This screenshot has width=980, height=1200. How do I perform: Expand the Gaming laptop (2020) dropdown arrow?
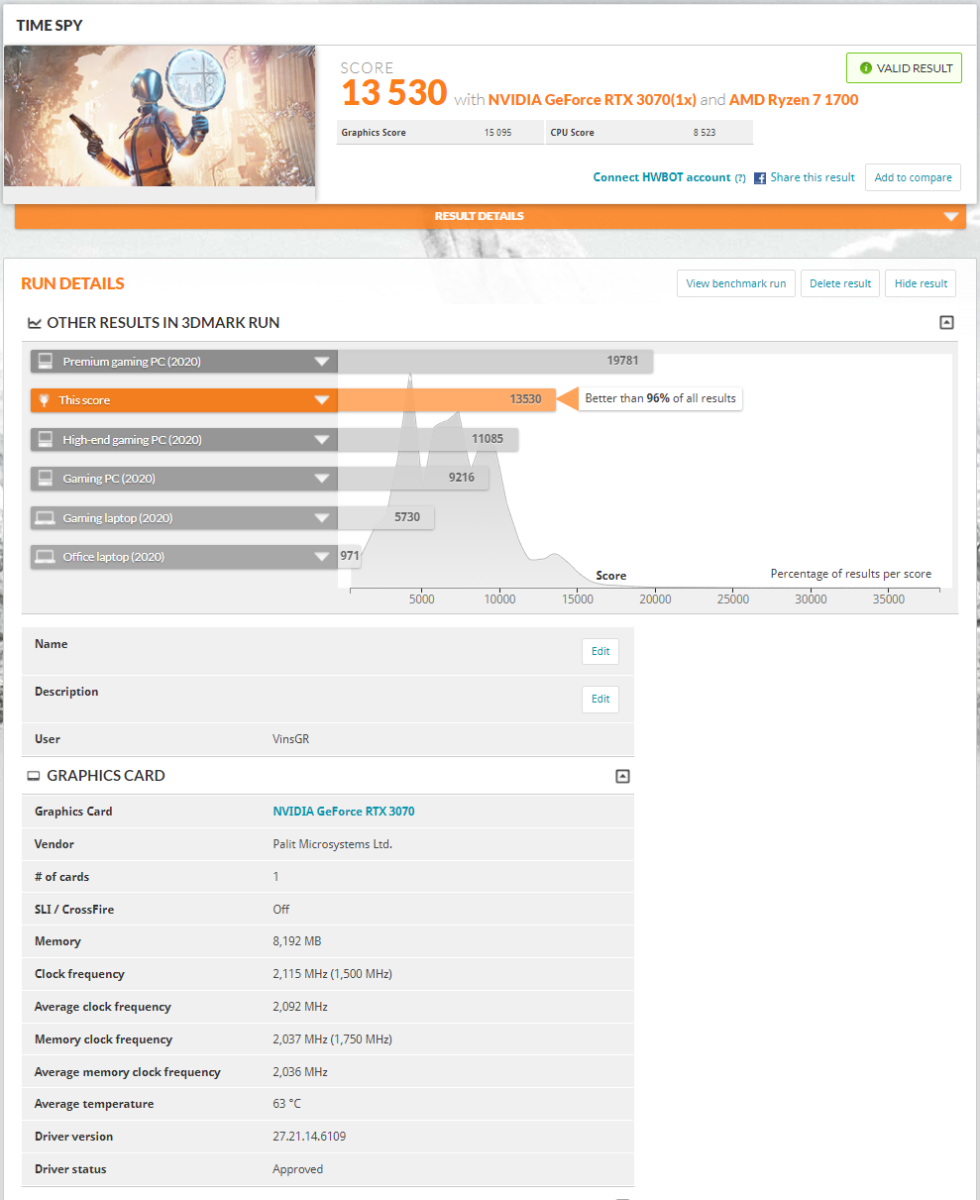(x=321, y=517)
